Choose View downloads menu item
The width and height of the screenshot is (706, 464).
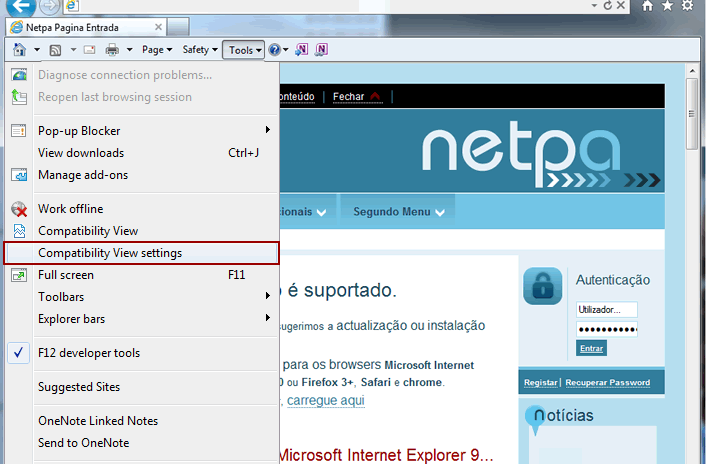point(142,153)
